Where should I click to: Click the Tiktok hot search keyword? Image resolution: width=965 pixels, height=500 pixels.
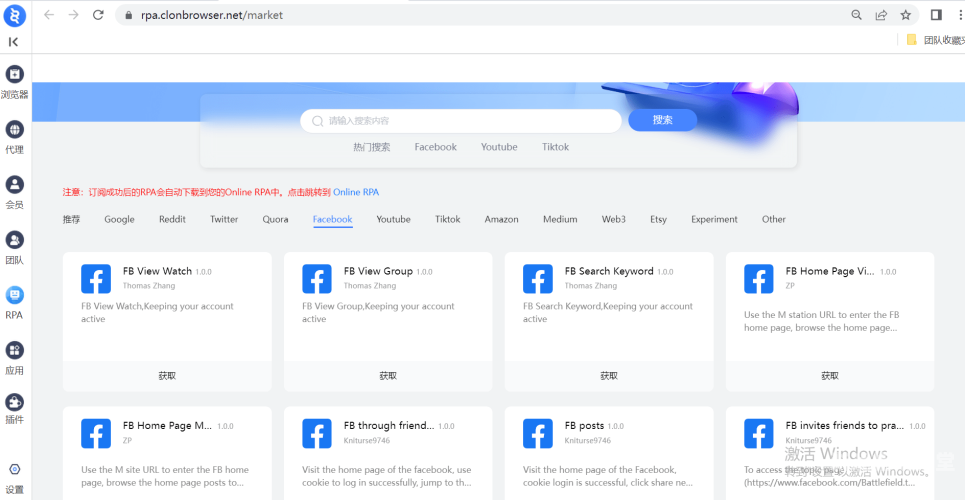tap(555, 147)
